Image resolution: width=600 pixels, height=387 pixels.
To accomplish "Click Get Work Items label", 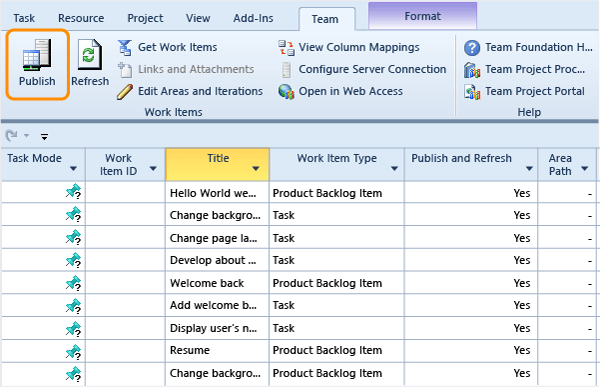I will coord(178,47).
